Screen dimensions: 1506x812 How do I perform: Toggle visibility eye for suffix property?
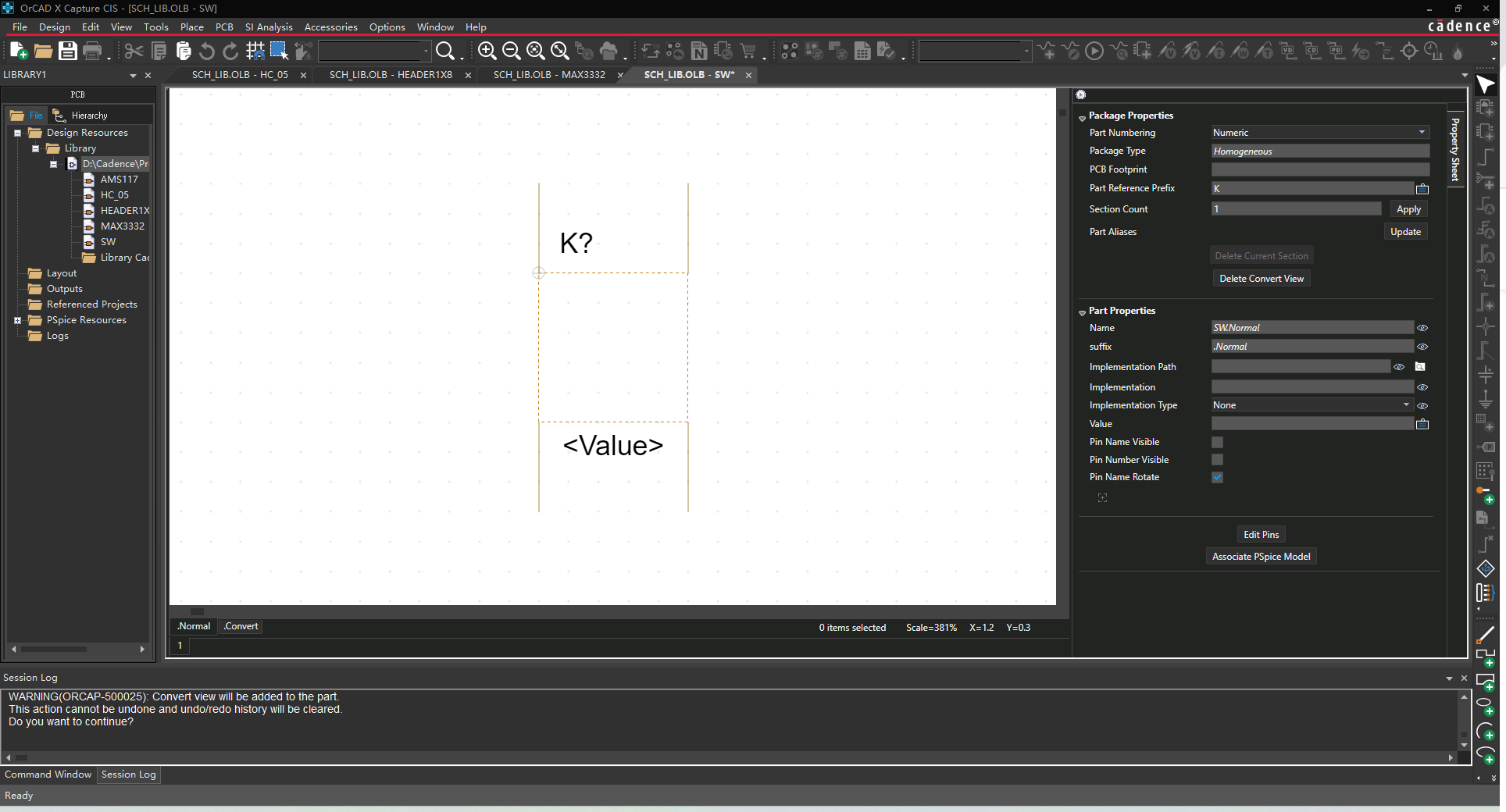click(1422, 347)
